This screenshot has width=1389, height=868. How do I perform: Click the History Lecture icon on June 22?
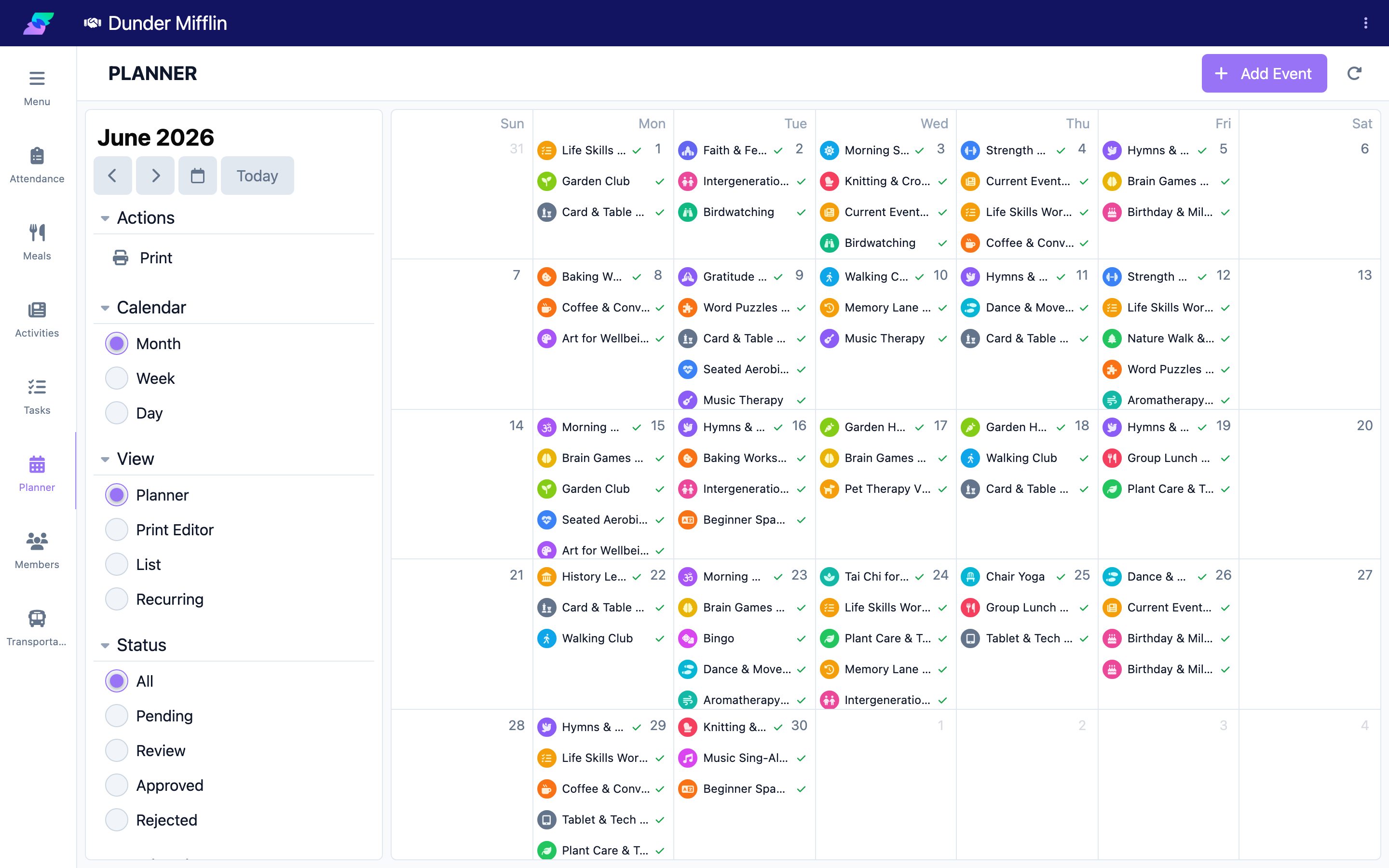[x=546, y=576]
